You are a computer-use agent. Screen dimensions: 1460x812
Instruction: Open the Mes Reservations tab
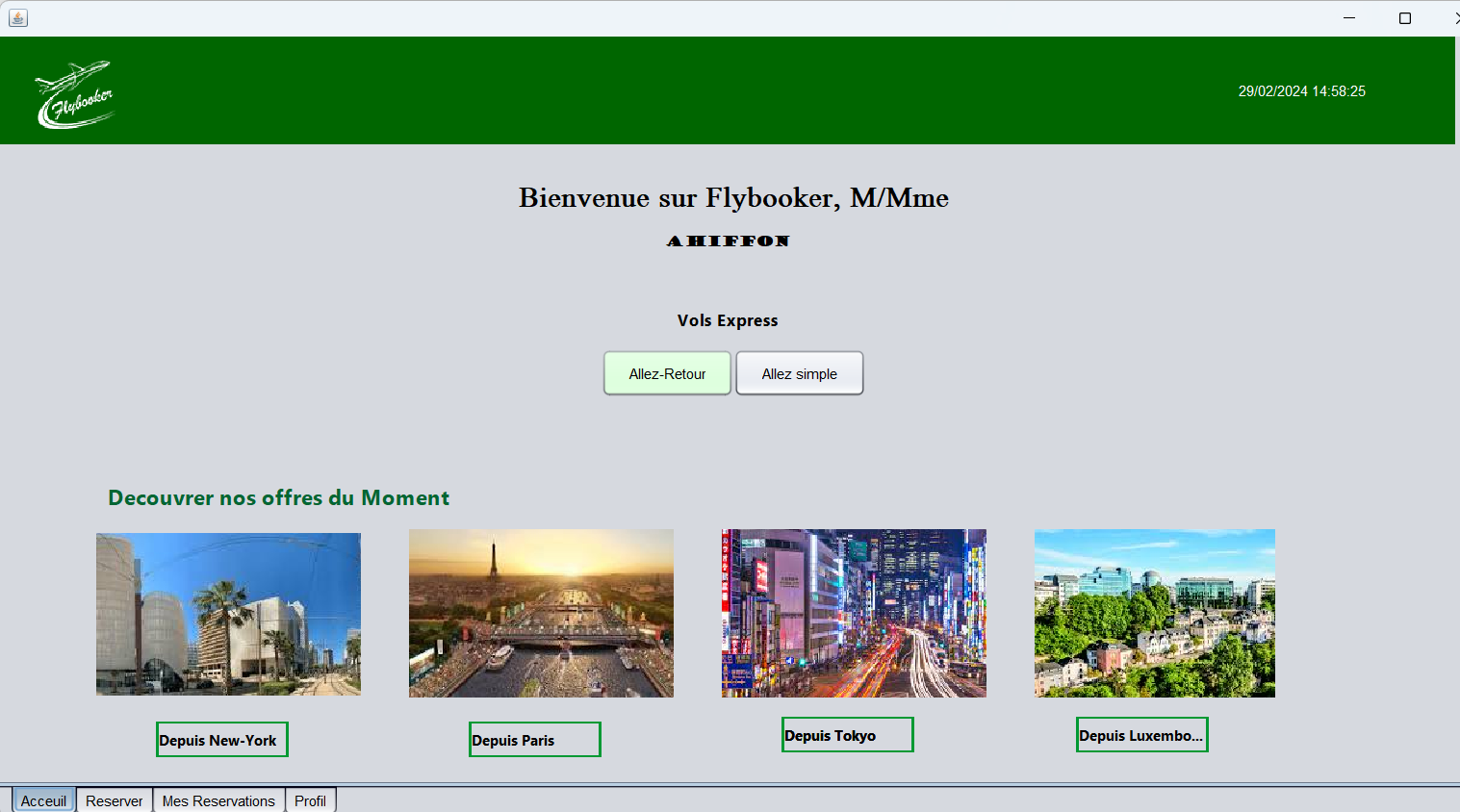pos(218,800)
